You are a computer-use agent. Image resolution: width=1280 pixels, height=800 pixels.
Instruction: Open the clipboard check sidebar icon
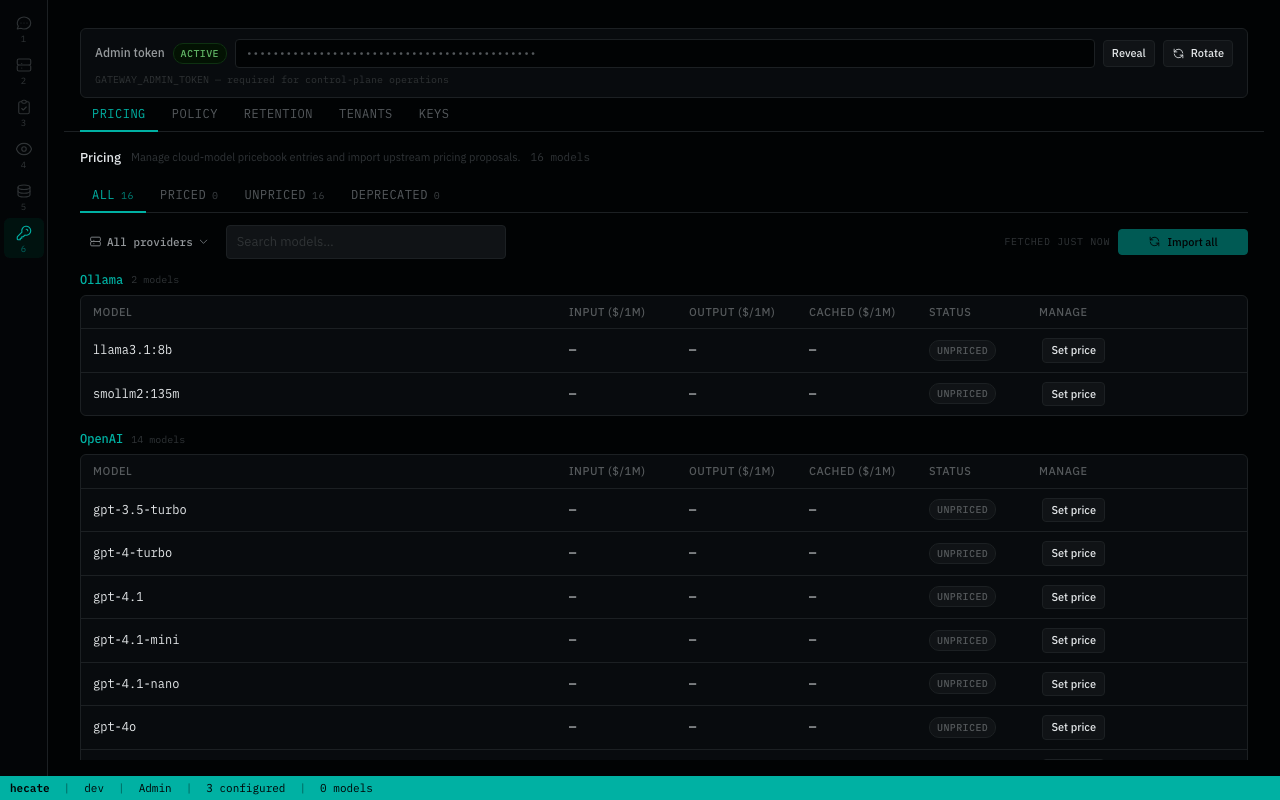(x=24, y=112)
